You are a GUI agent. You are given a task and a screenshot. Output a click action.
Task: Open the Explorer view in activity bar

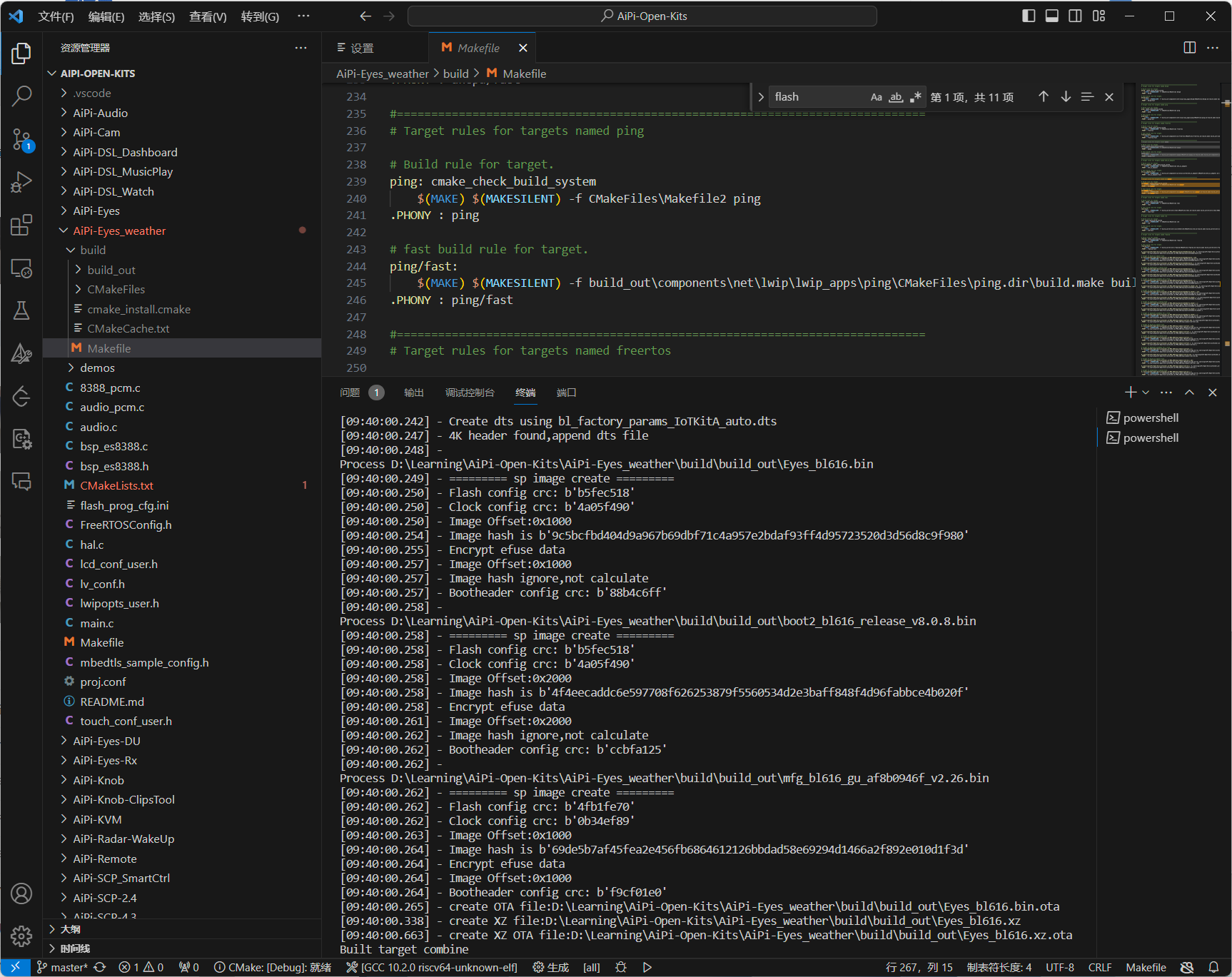click(x=21, y=54)
